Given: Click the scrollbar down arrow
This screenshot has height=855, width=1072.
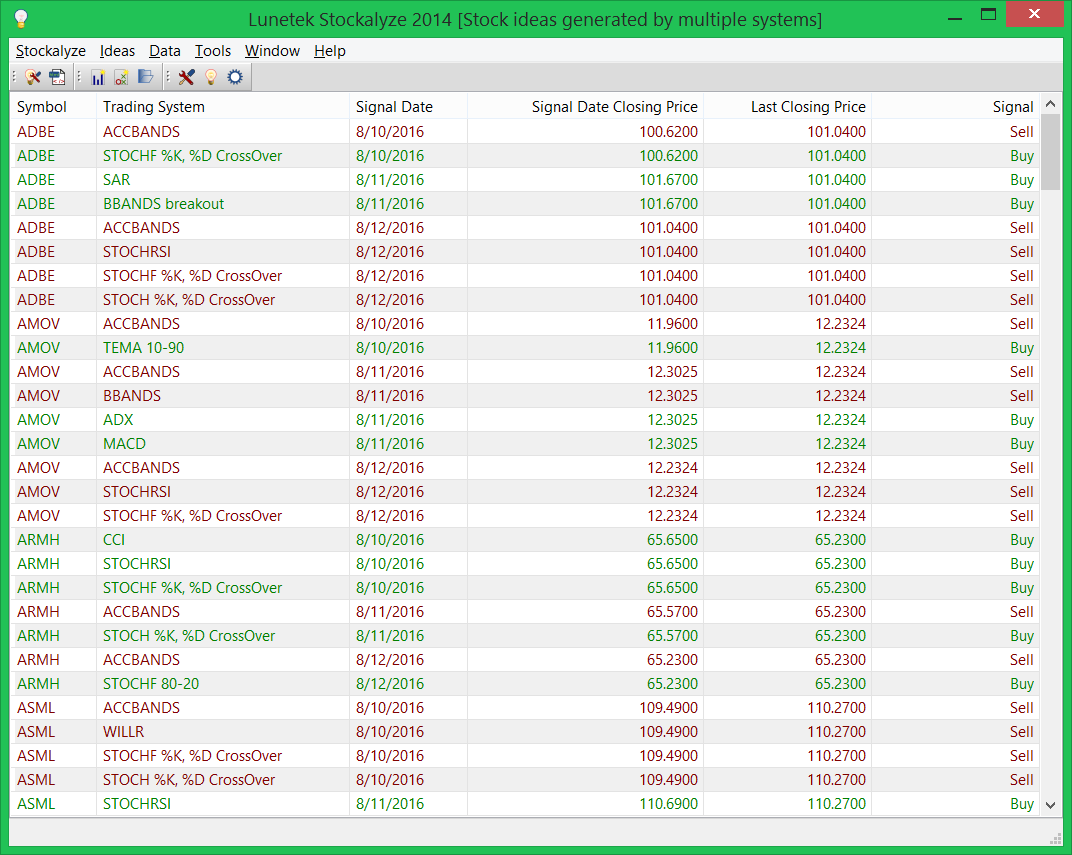Looking at the screenshot, I should [1051, 804].
